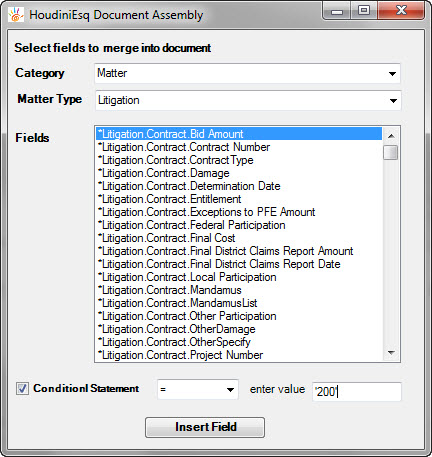Expand the Matter Type dropdown
This screenshot has width=432, height=457.
pos(248,100)
